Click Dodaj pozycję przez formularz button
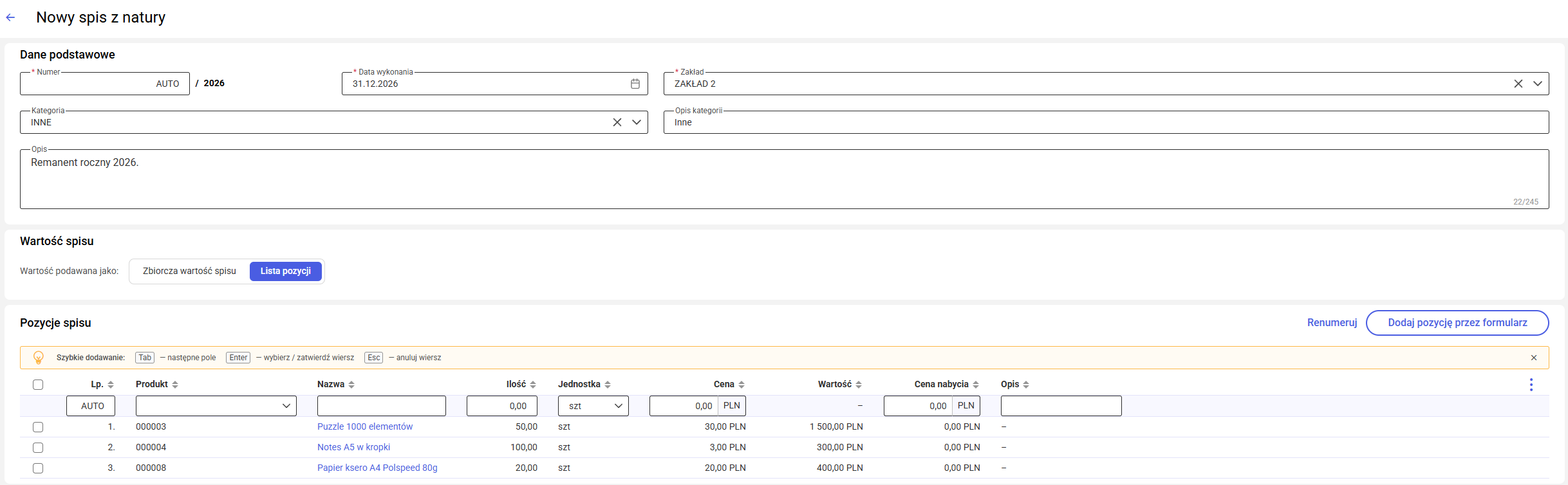 click(x=1457, y=323)
